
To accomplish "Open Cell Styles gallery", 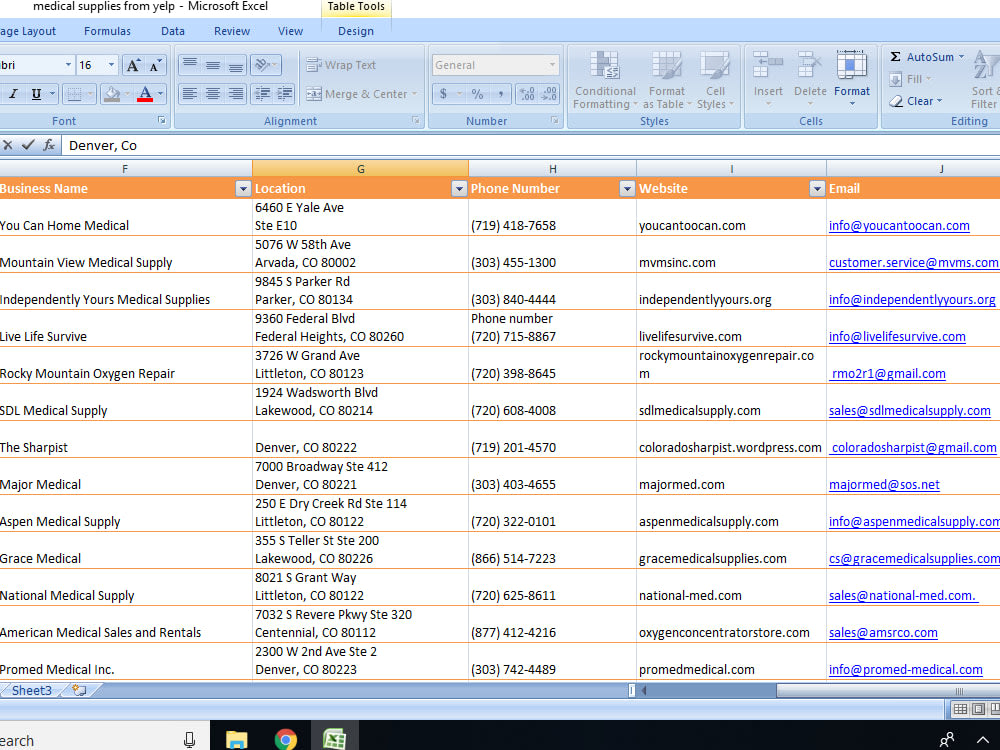I will [x=715, y=80].
